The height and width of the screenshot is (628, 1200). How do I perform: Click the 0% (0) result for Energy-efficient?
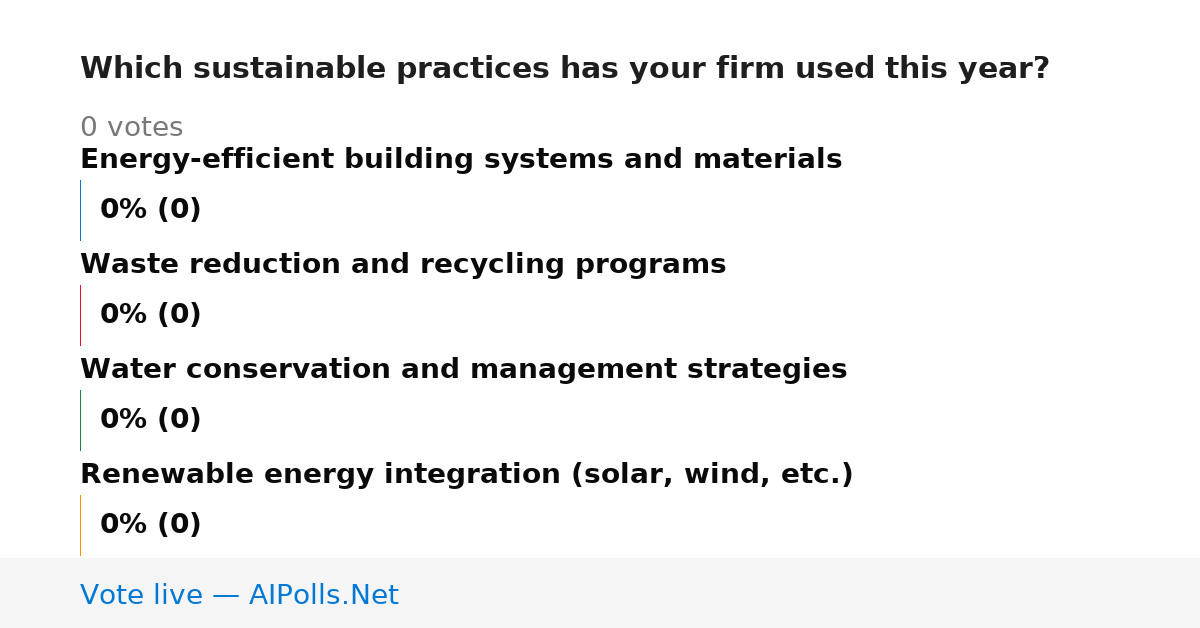(151, 210)
